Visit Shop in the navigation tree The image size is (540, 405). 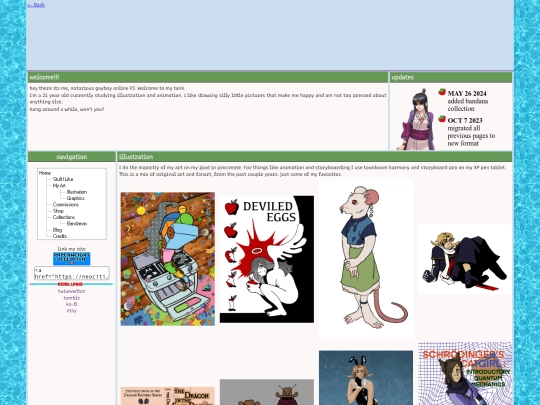58,211
